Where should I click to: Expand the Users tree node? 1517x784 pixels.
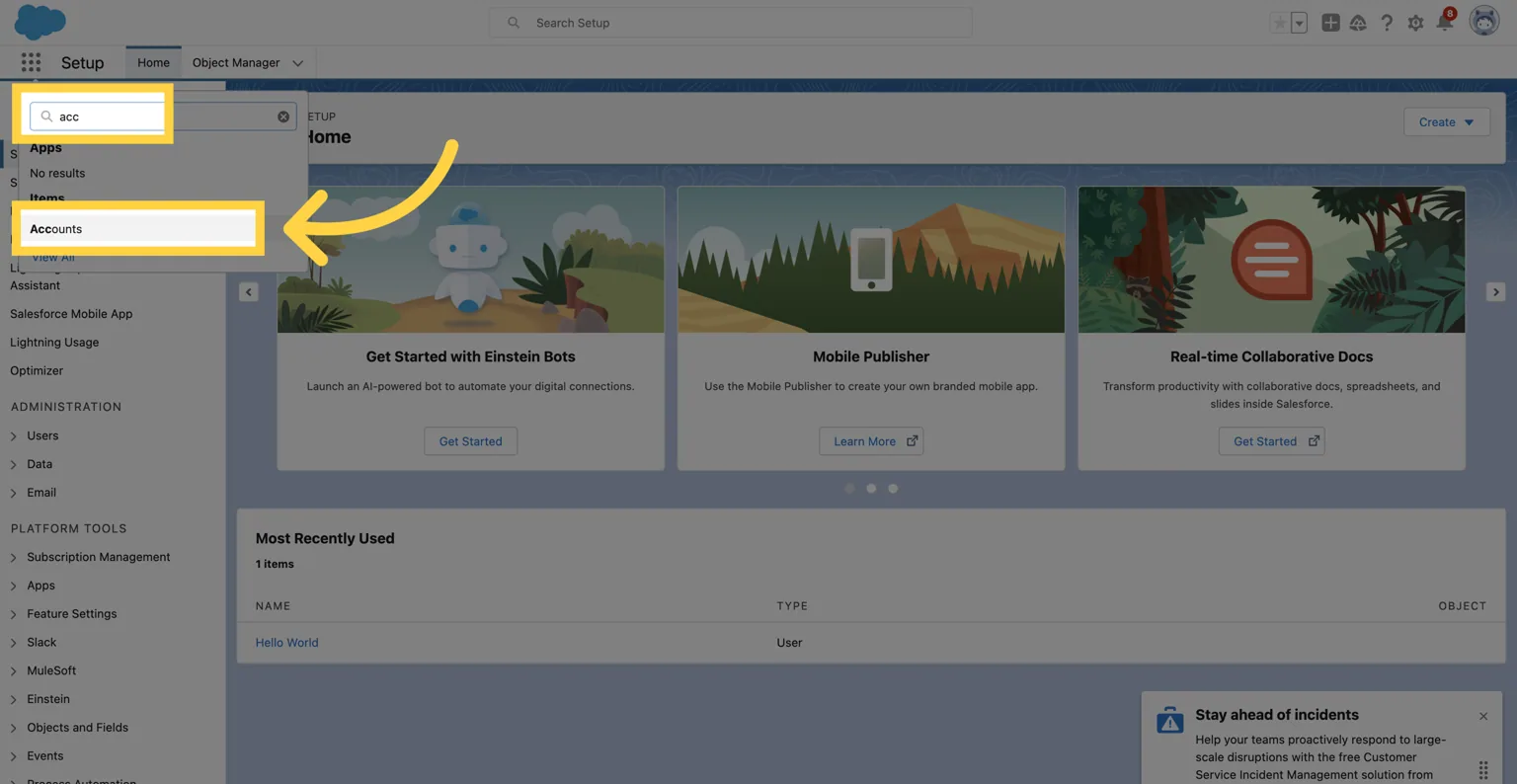[14, 435]
